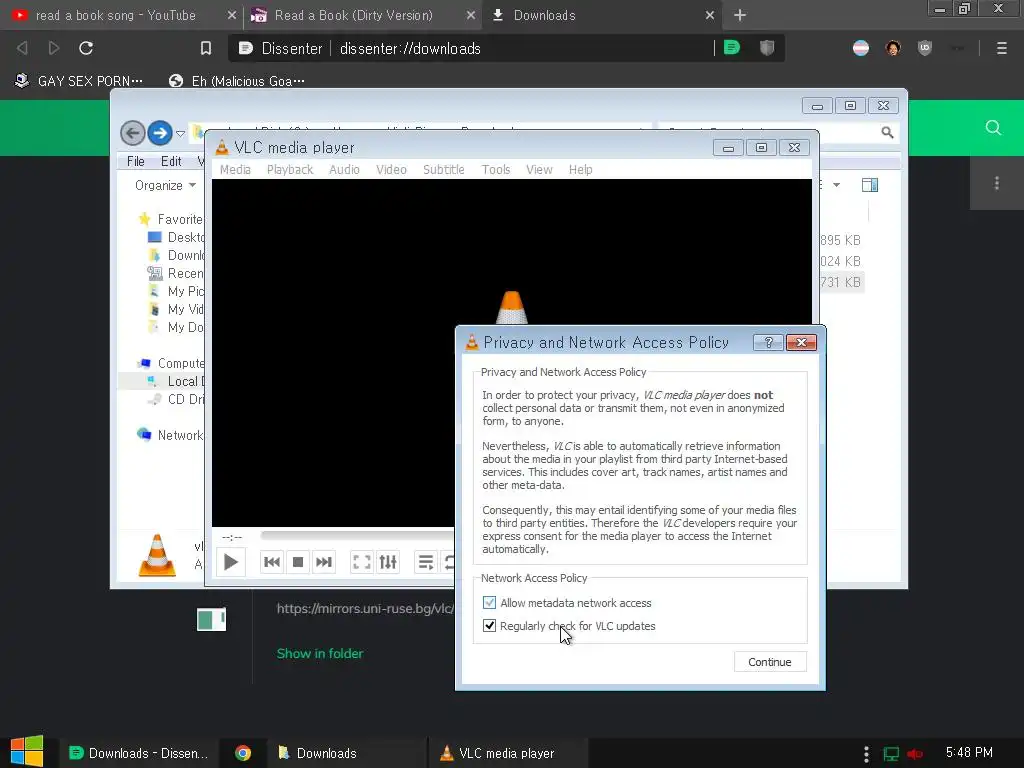Switch to Read a Book (Dirty Version) tab

click(x=353, y=15)
